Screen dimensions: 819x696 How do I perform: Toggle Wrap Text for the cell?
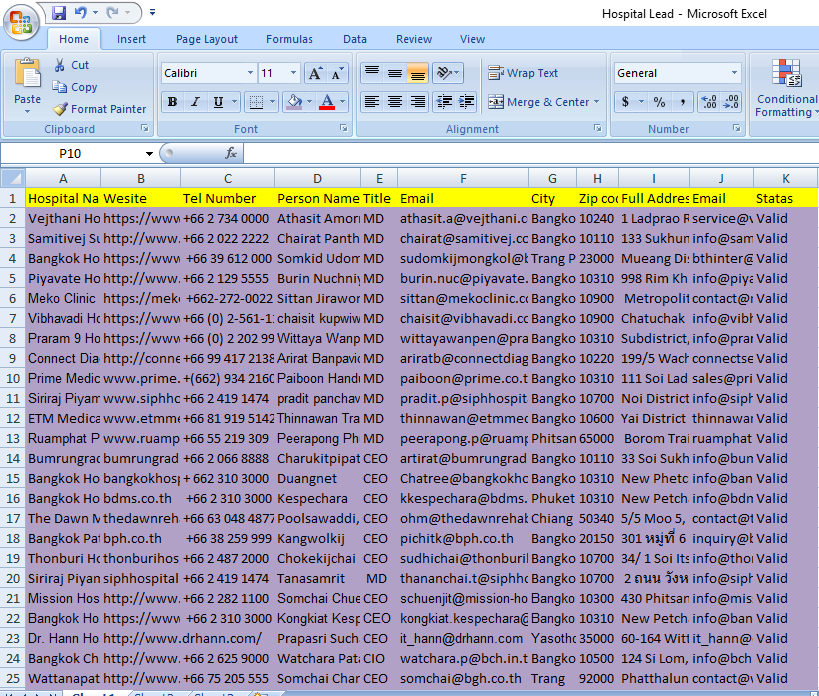[523, 73]
